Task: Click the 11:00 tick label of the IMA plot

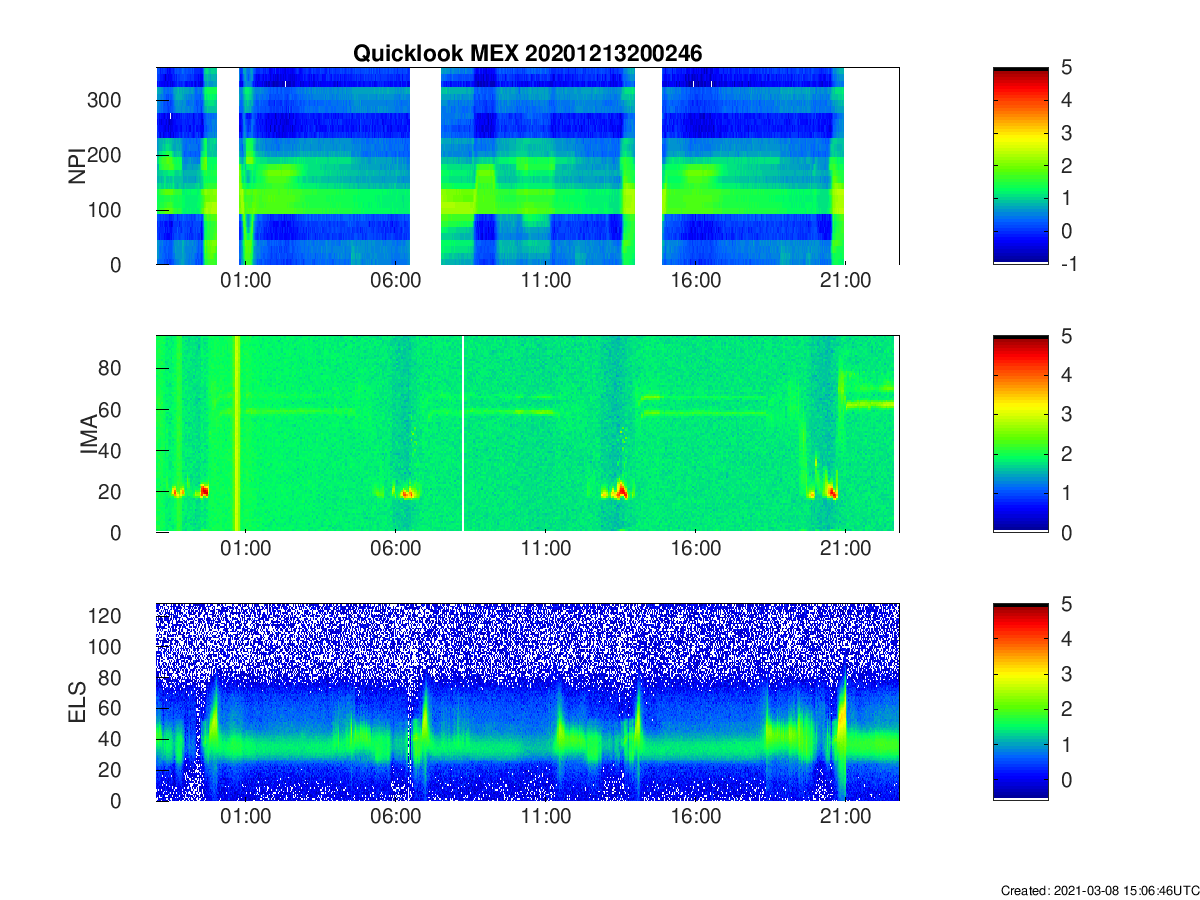Action: 546,549
